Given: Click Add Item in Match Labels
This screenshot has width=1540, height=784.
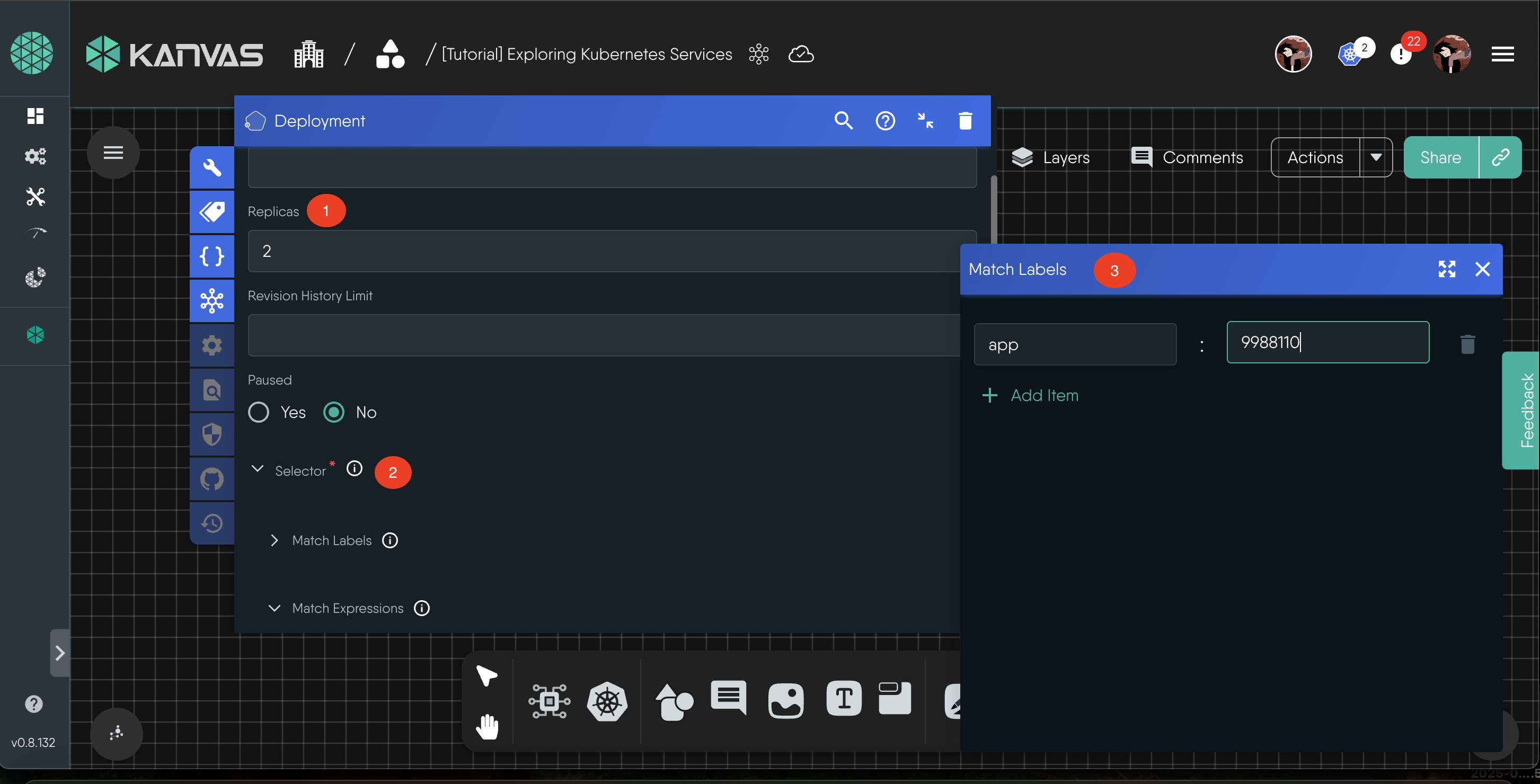Looking at the screenshot, I should pyautogui.click(x=1031, y=395).
